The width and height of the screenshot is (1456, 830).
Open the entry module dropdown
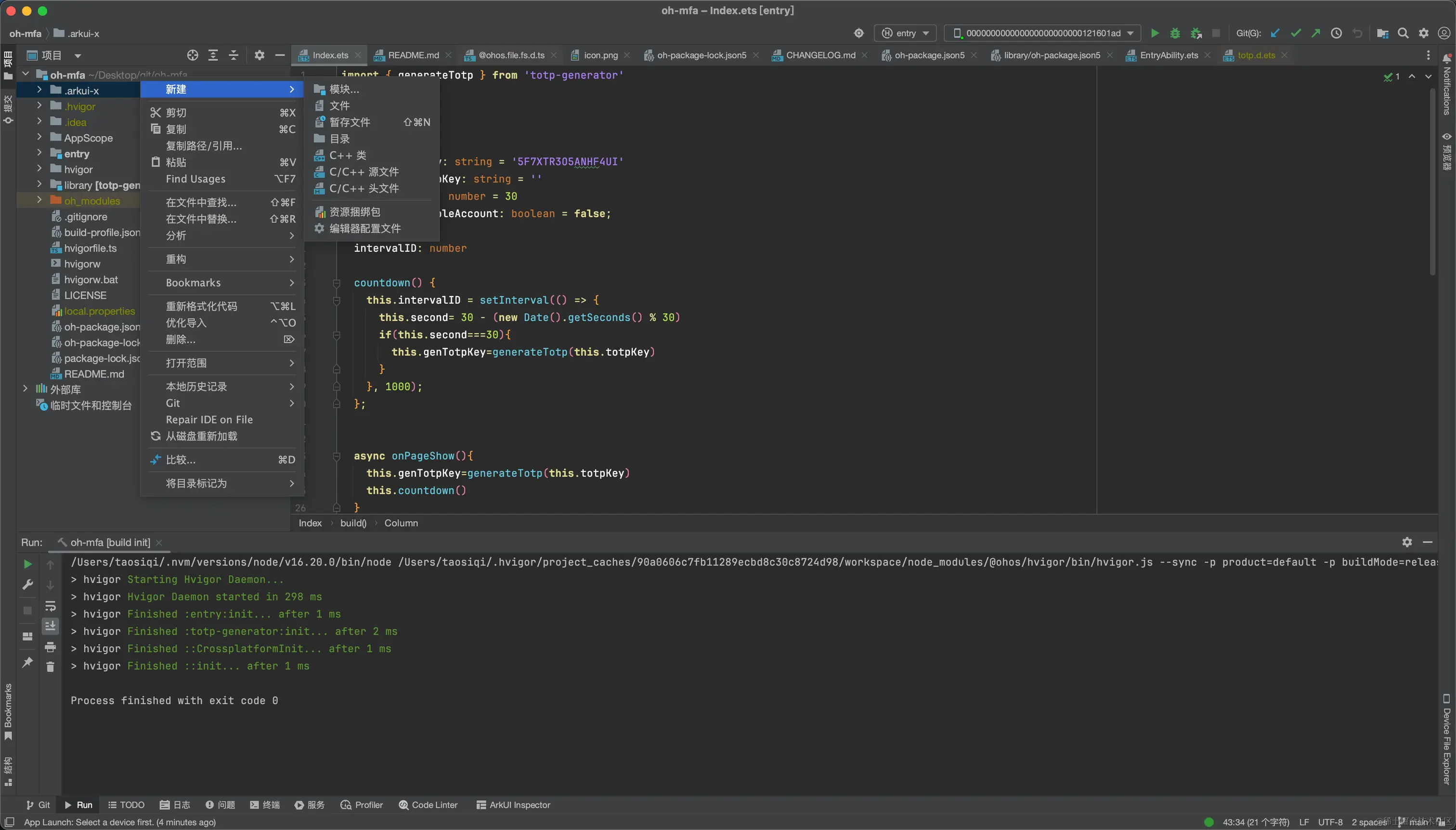tap(905, 33)
